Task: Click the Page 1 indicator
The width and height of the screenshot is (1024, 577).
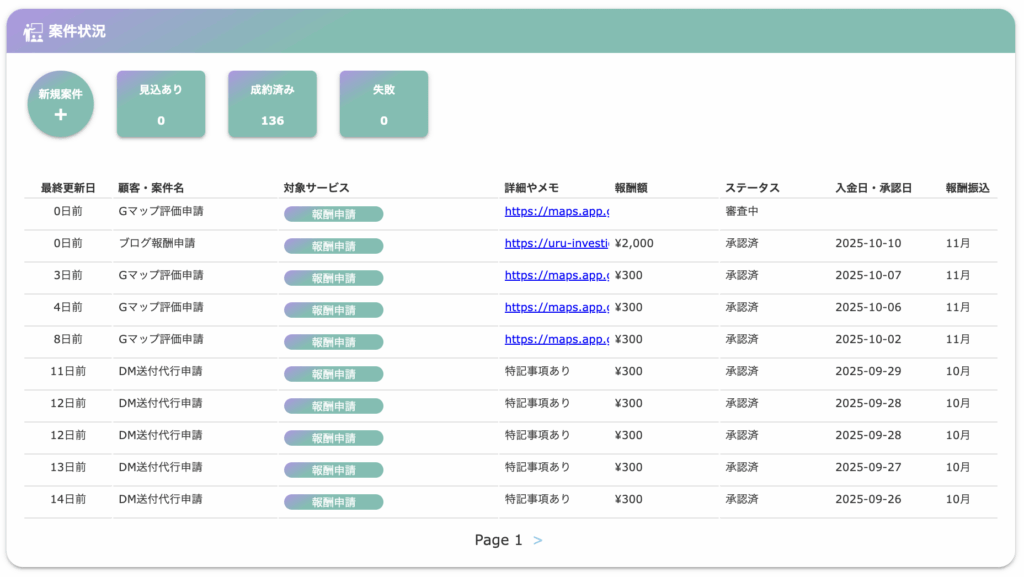Action: [x=498, y=540]
